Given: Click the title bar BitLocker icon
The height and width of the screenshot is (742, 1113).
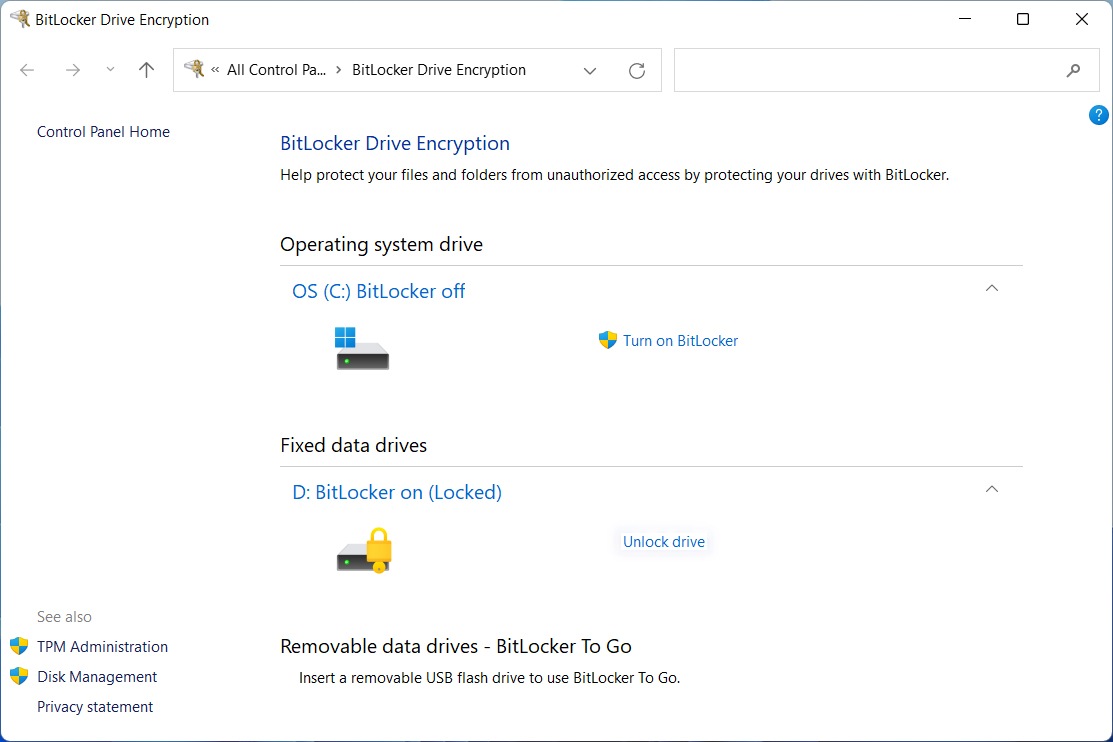Looking at the screenshot, I should click(x=20, y=19).
